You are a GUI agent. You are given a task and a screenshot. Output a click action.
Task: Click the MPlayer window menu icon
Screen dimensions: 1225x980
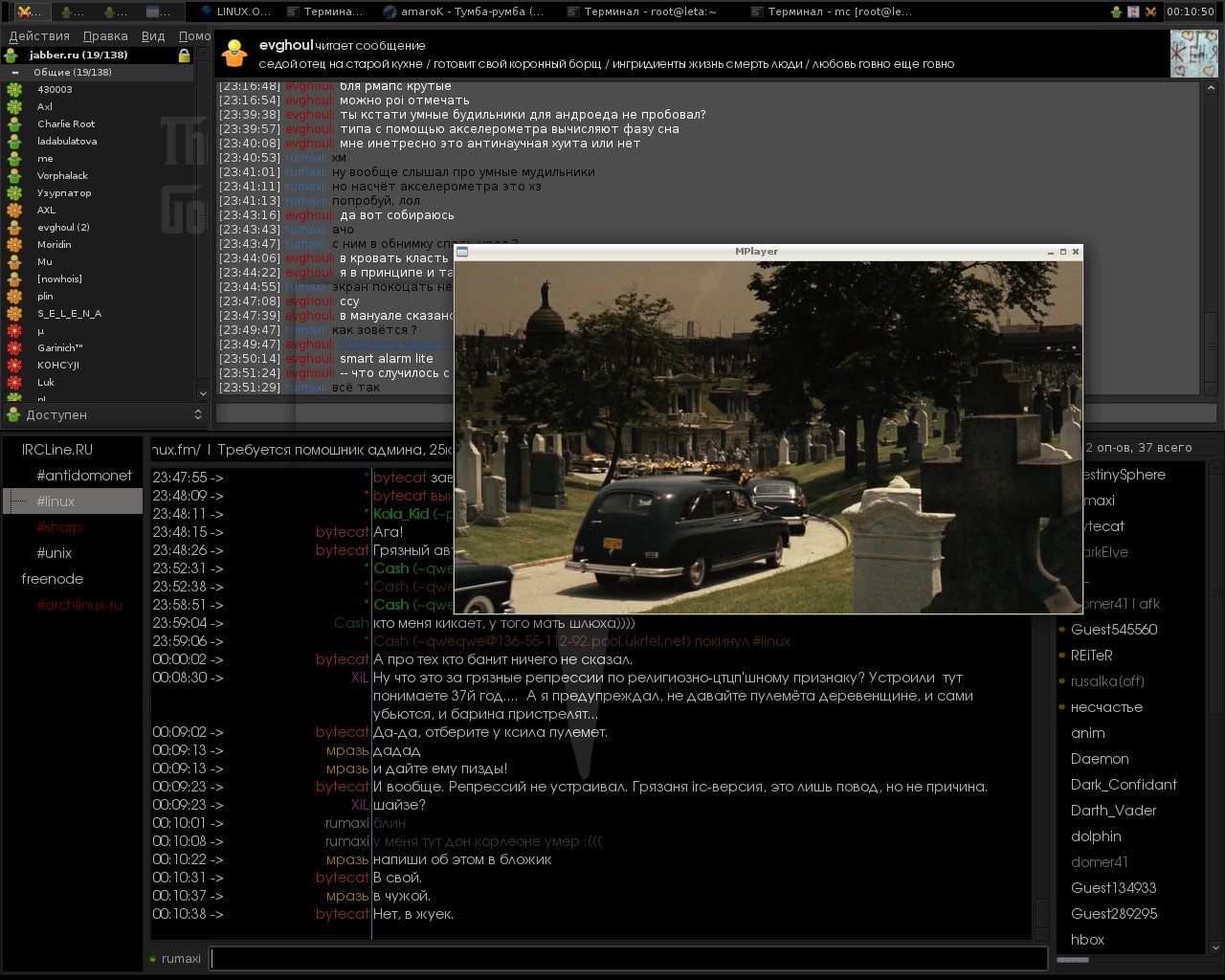(462, 252)
